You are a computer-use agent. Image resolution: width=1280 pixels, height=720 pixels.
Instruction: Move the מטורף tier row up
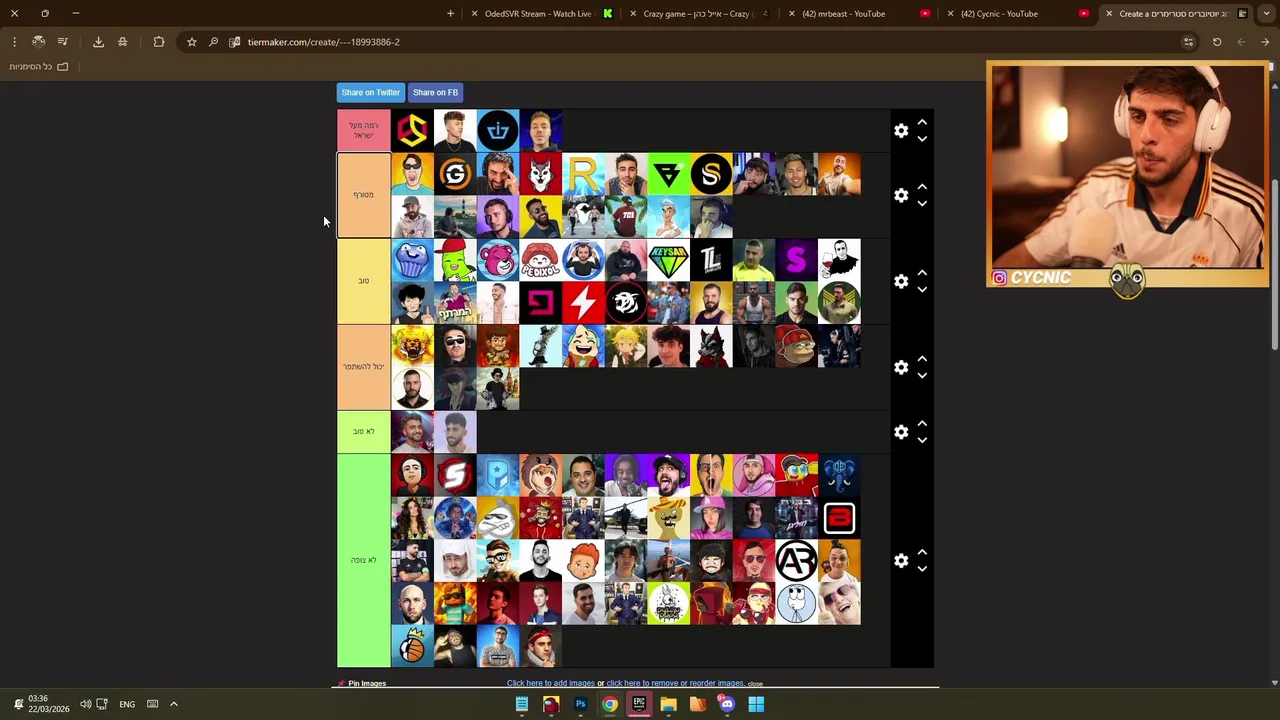(922, 187)
